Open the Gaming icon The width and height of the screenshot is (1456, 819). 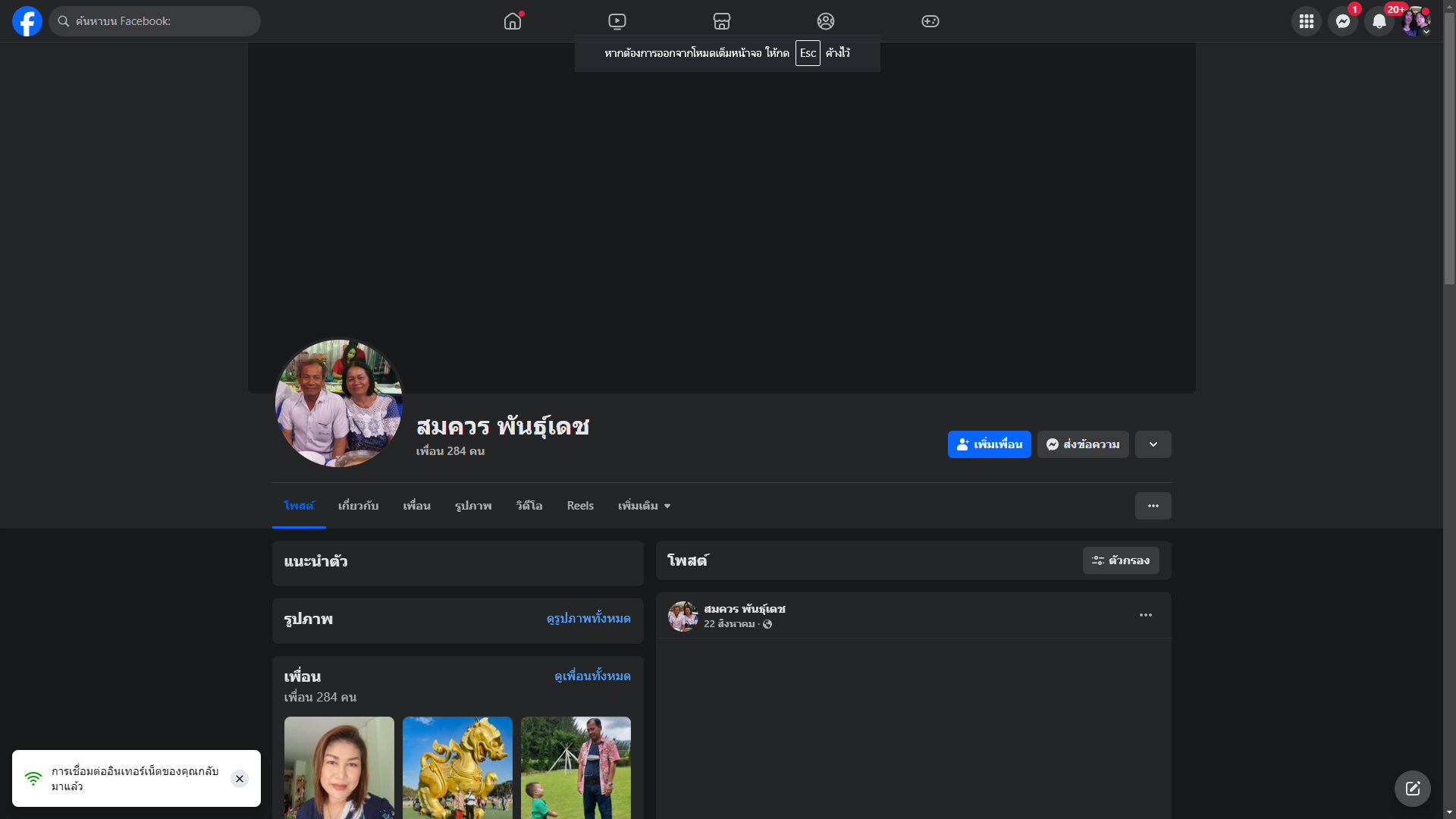coord(930,21)
